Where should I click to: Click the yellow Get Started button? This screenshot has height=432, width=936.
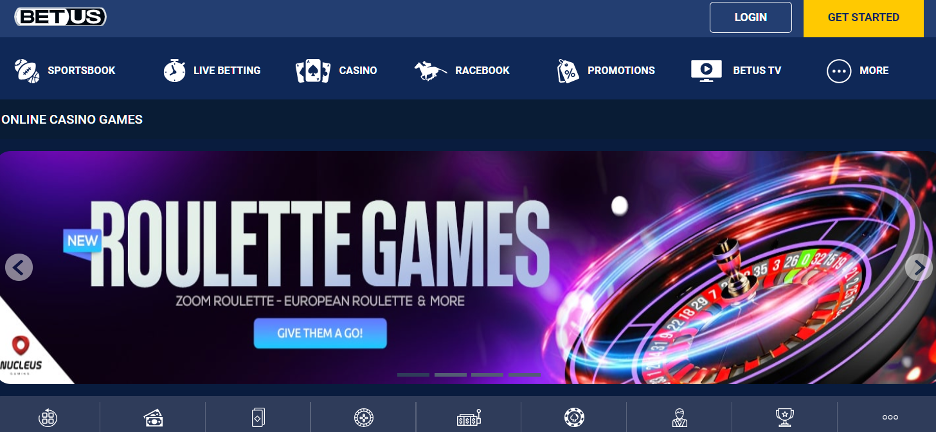[863, 18]
